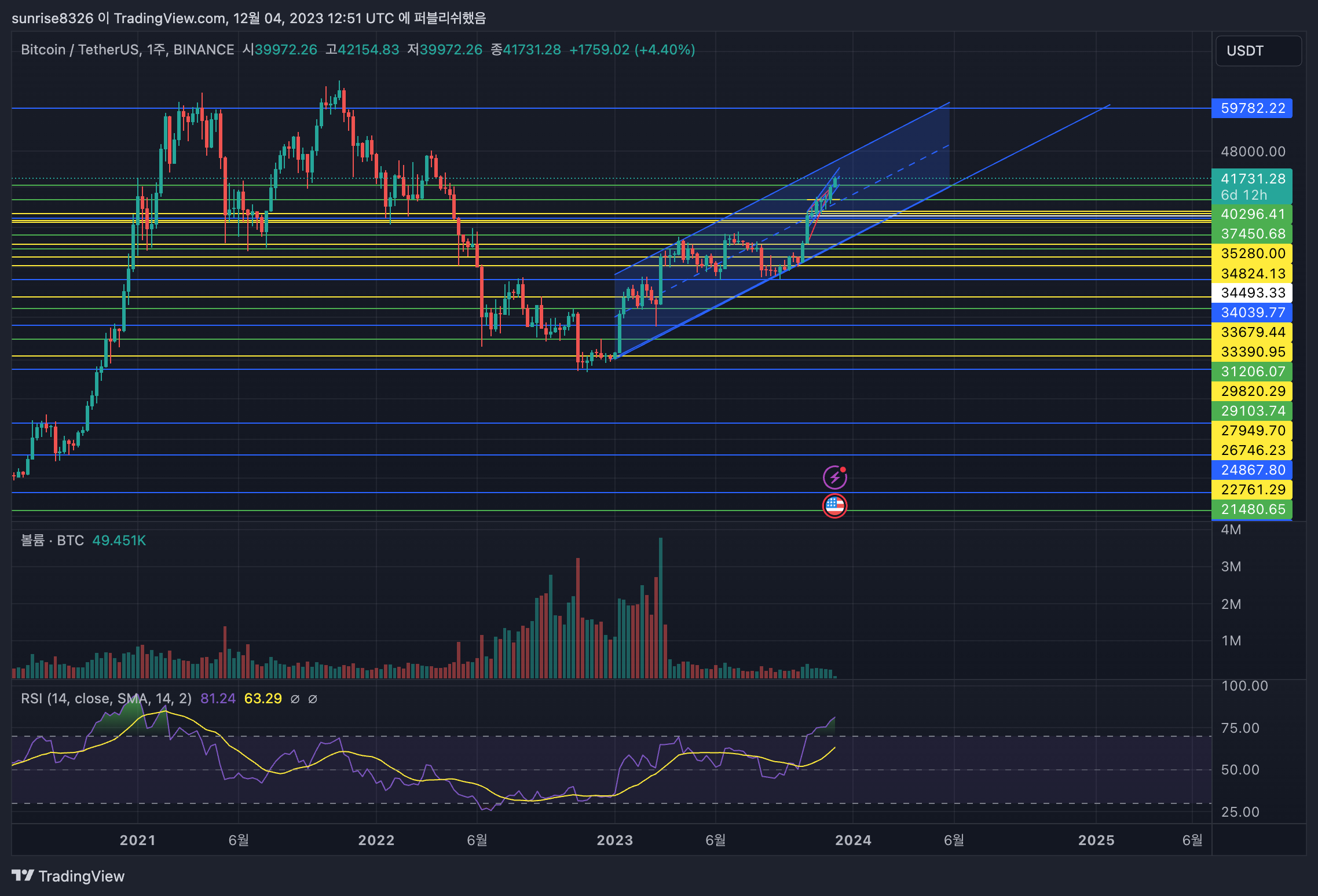Click the yellow 35280.00 price label
This screenshot has width=1318, height=896.
(1252, 254)
